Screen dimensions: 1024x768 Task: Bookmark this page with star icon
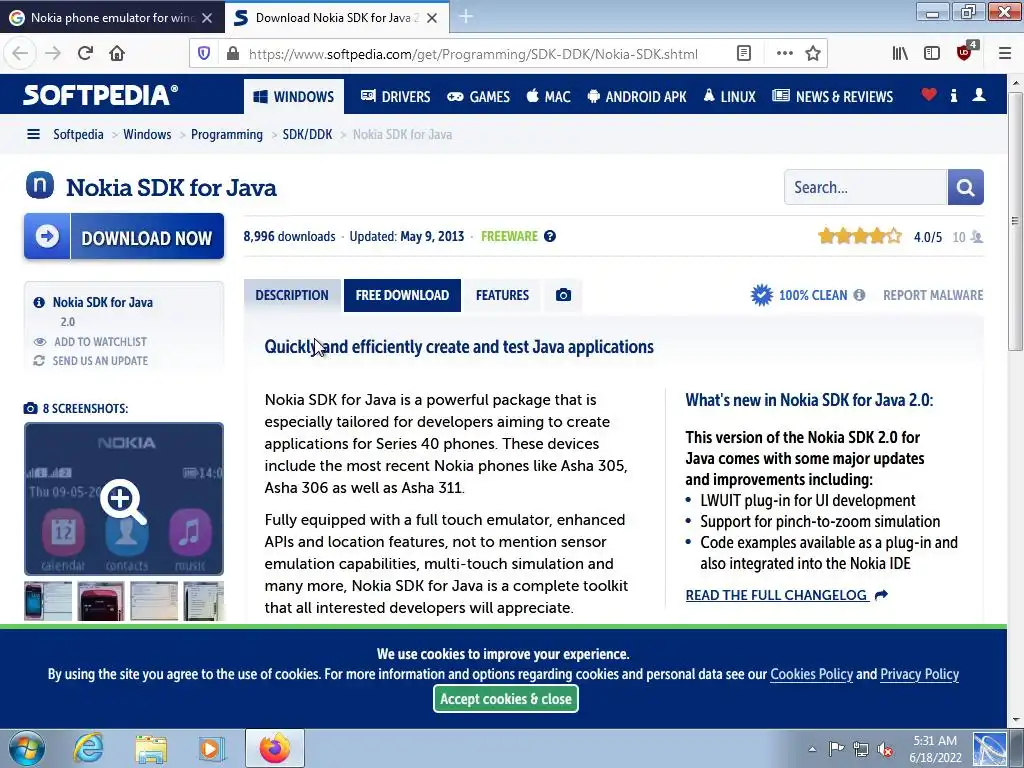click(812, 54)
